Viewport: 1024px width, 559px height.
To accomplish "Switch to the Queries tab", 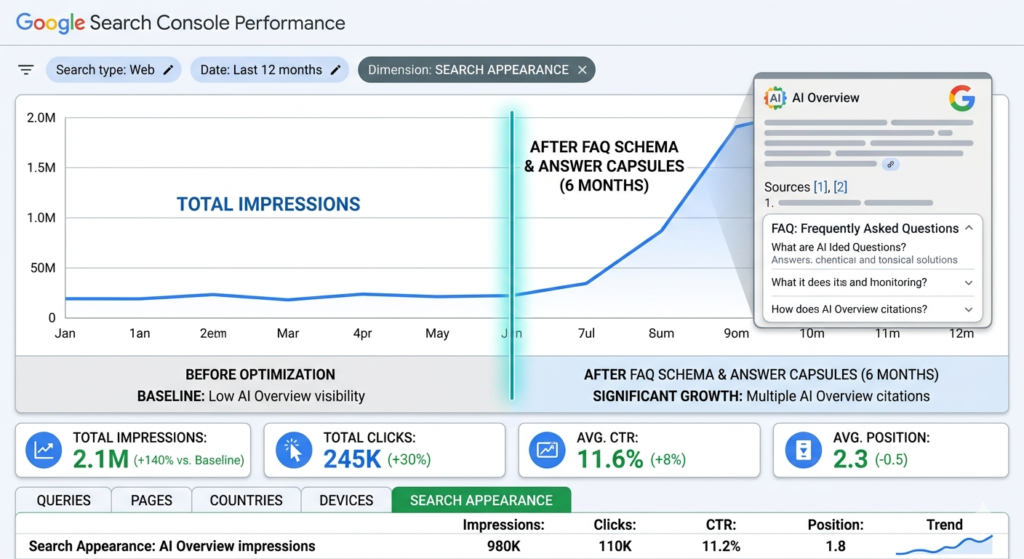I will click(63, 500).
